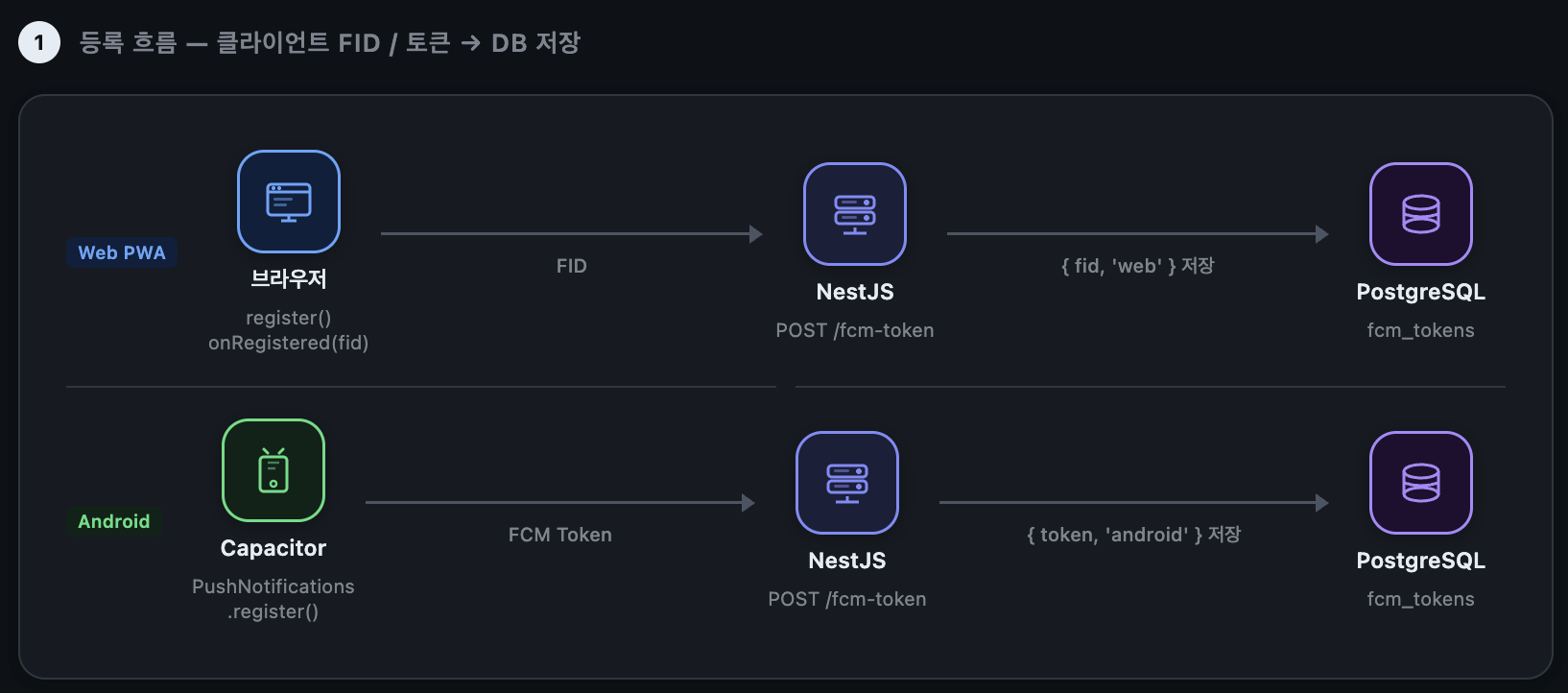Click the arrowhead of the FID arrow
This screenshot has width=1568, height=693.
coord(756,233)
